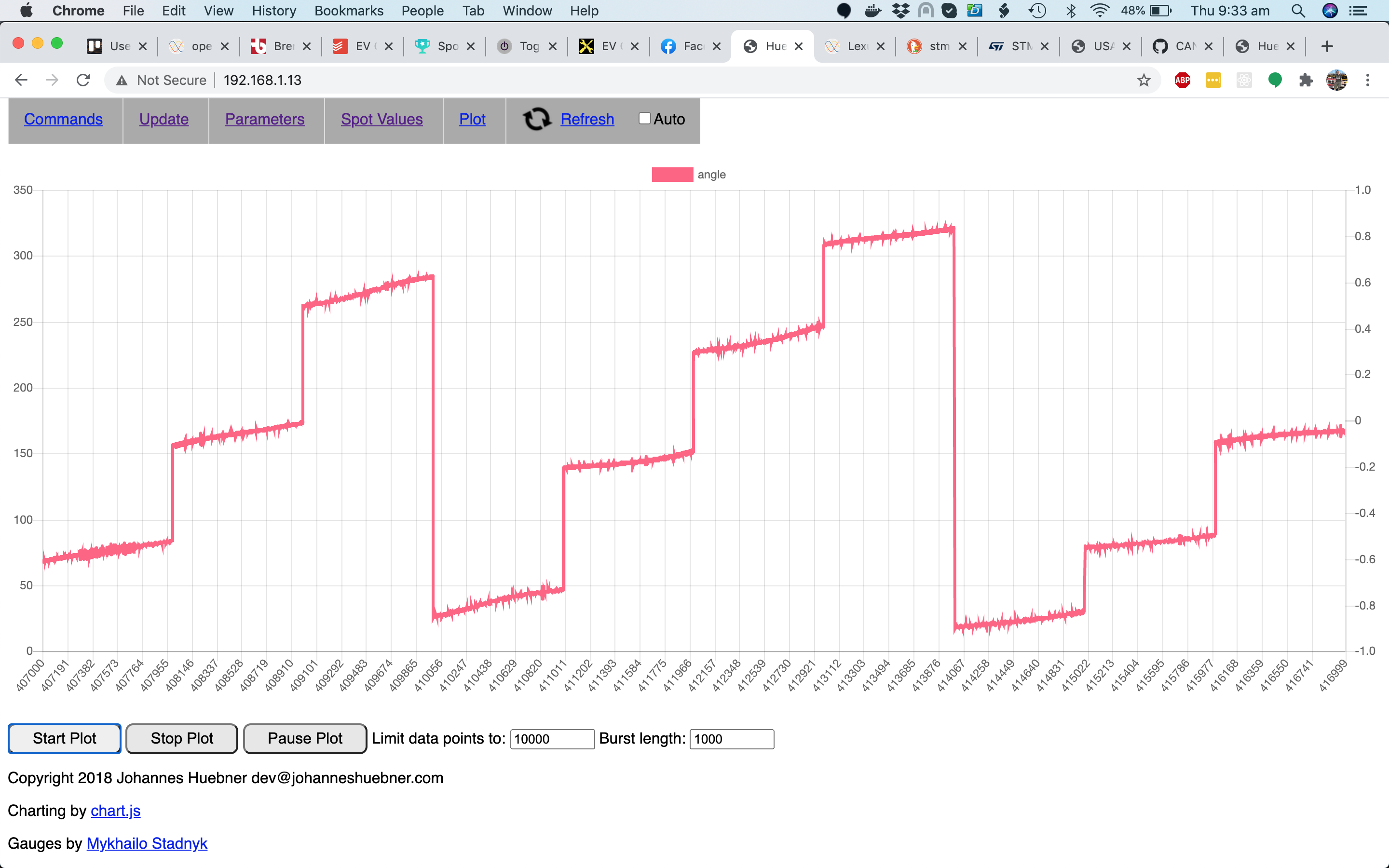Image resolution: width=1389 pixels, height=868 pixels.
Task: Open Chrome three-dot menu
Action: [1367, 81]
